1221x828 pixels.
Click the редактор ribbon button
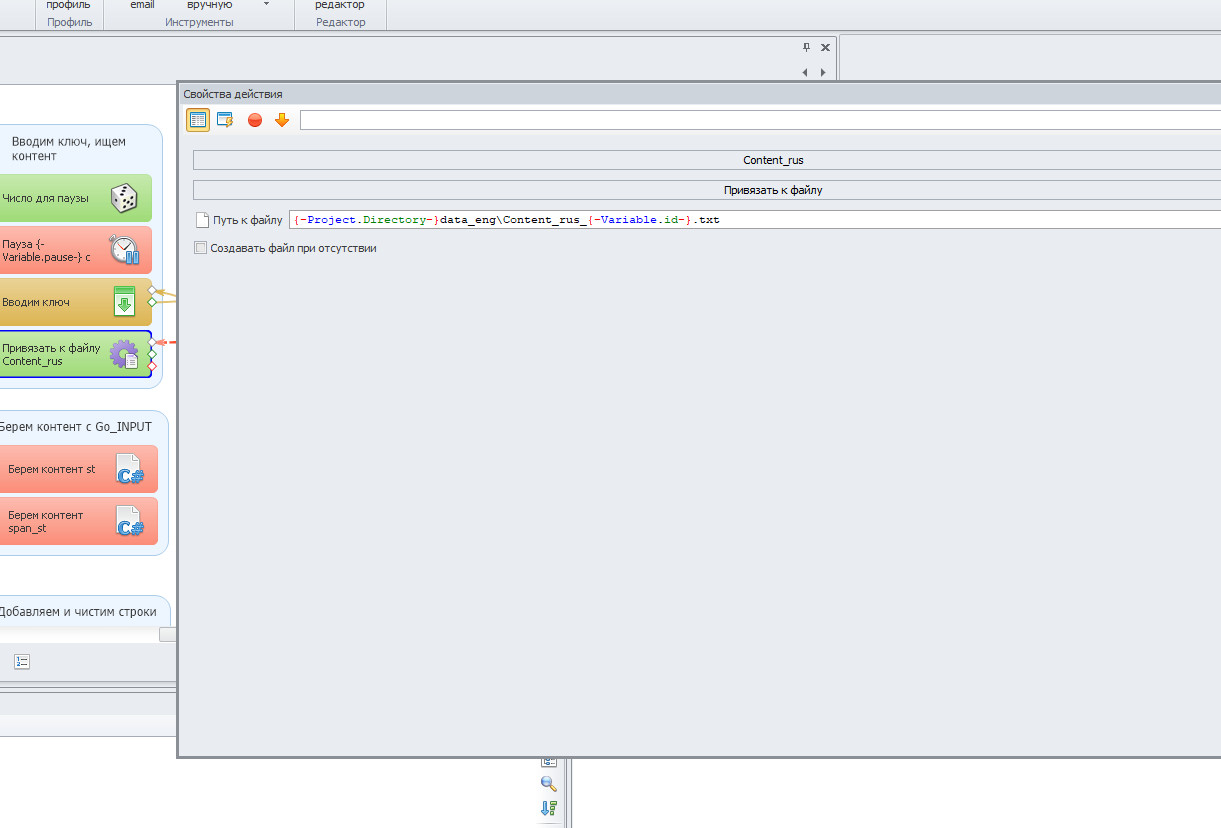[x=340, y=5]
